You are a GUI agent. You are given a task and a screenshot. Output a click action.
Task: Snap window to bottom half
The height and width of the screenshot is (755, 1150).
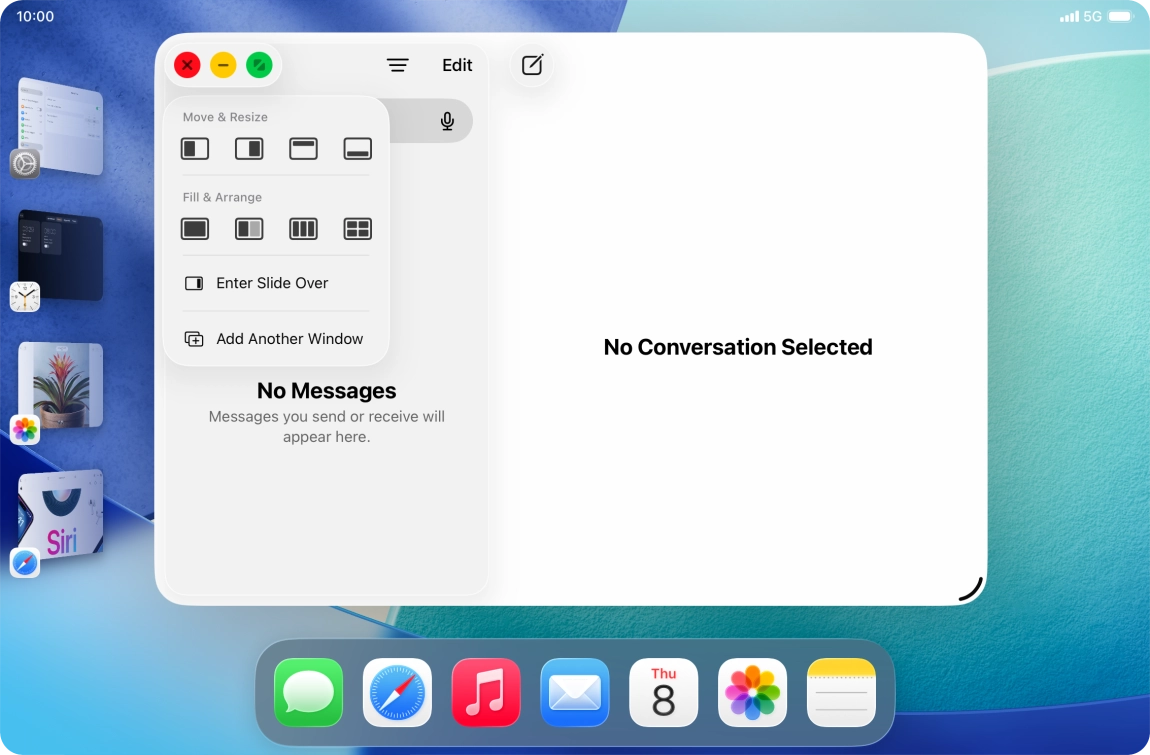(x=357, y=148)
